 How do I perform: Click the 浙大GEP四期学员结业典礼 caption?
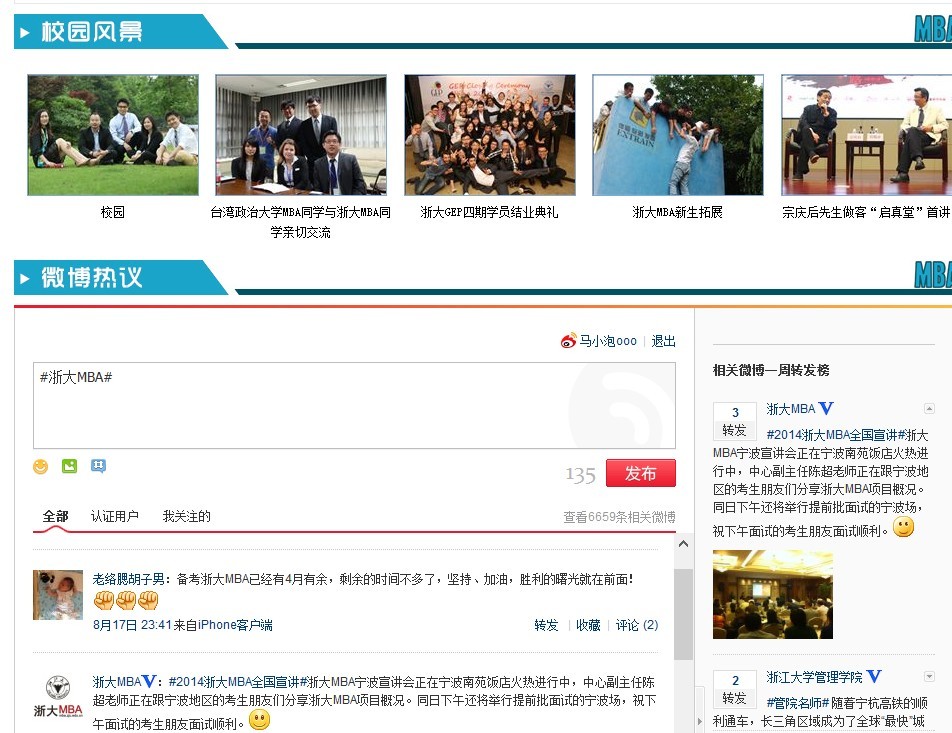tap(489, 212)
